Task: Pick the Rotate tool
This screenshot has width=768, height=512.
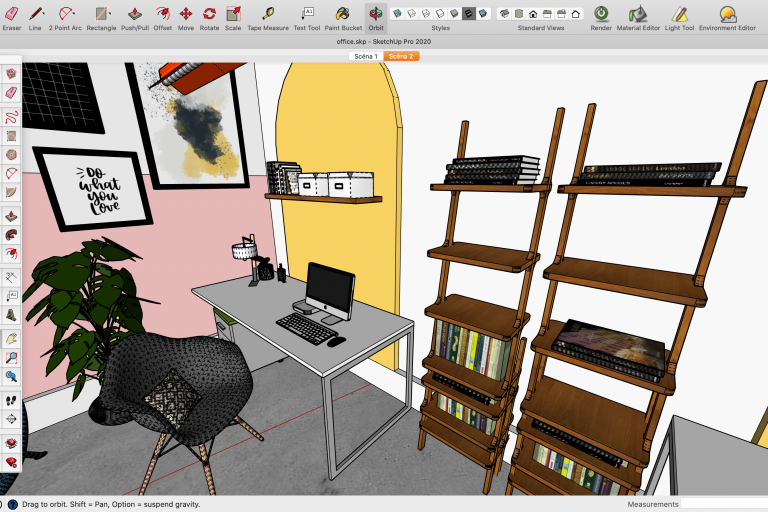Action: 209,14
